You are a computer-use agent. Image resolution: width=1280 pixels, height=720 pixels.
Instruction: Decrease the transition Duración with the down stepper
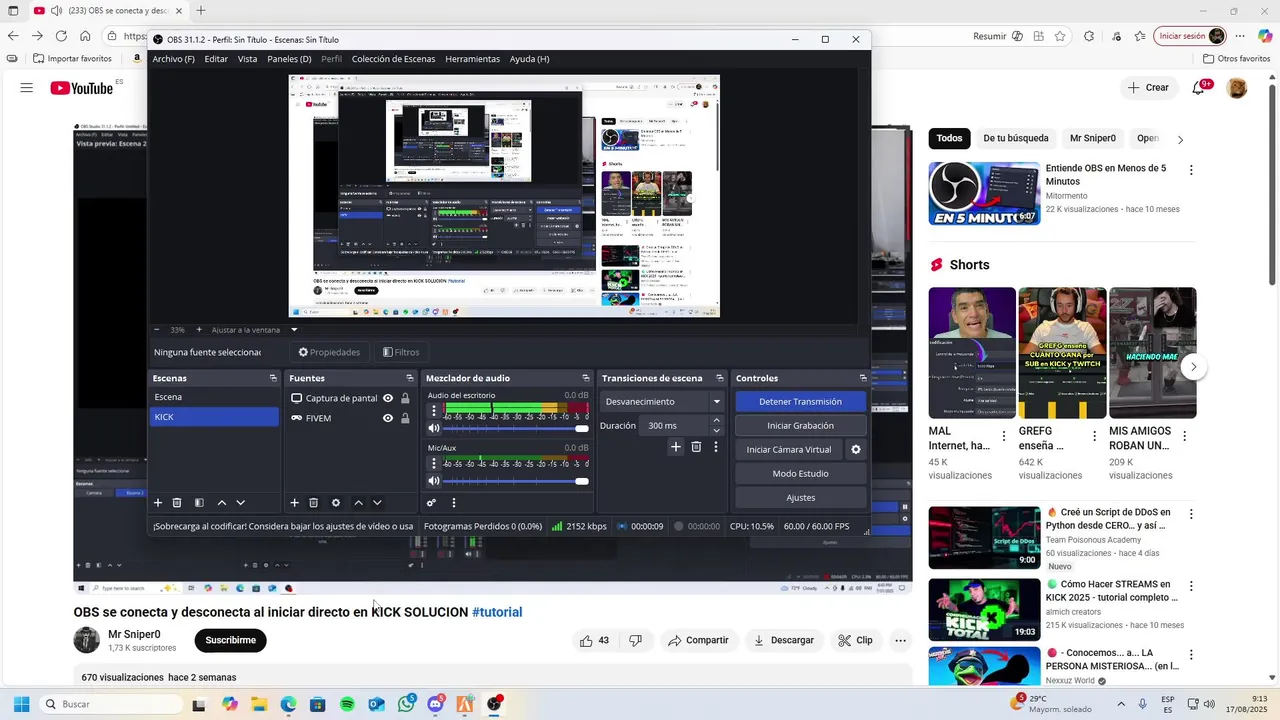[716, 430]
